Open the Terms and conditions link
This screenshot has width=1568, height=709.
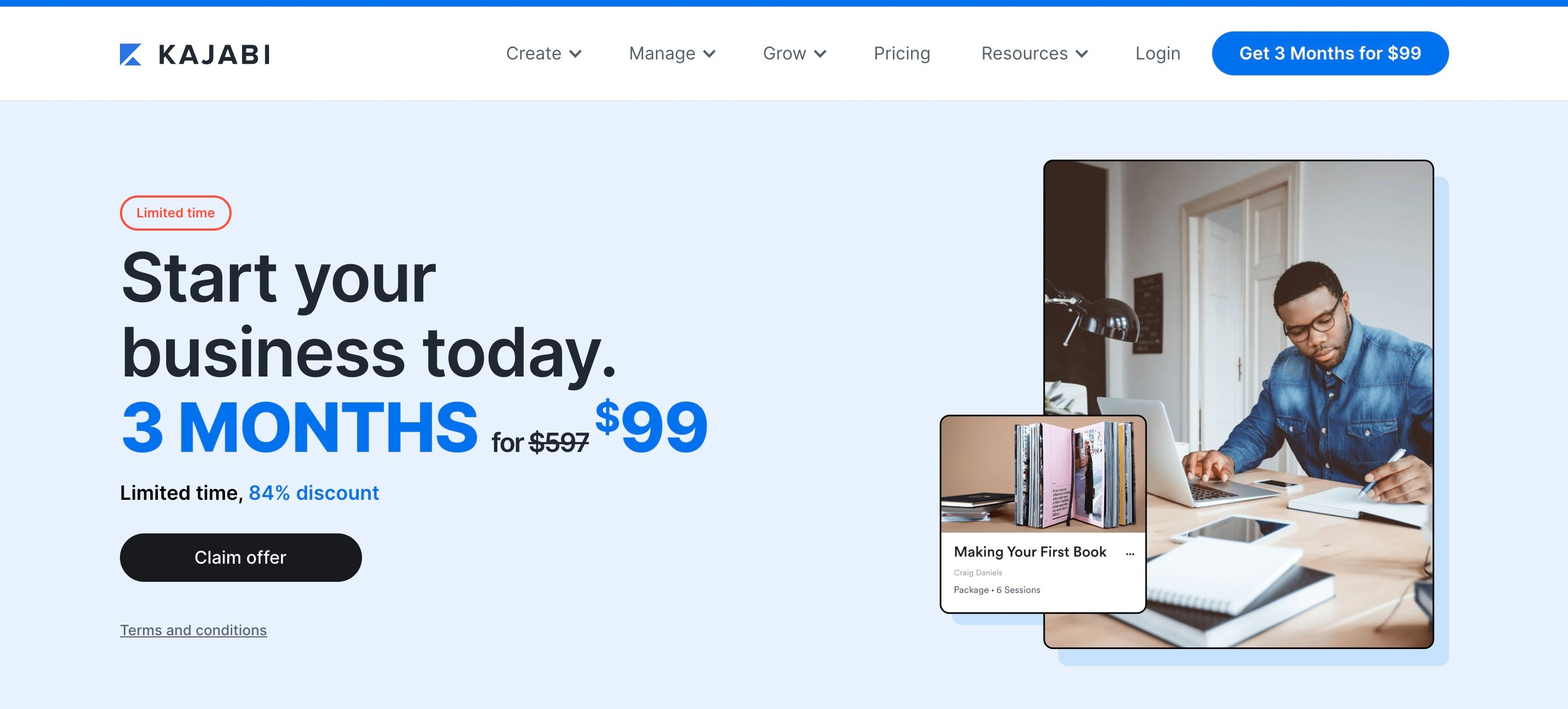coord(193,630)
